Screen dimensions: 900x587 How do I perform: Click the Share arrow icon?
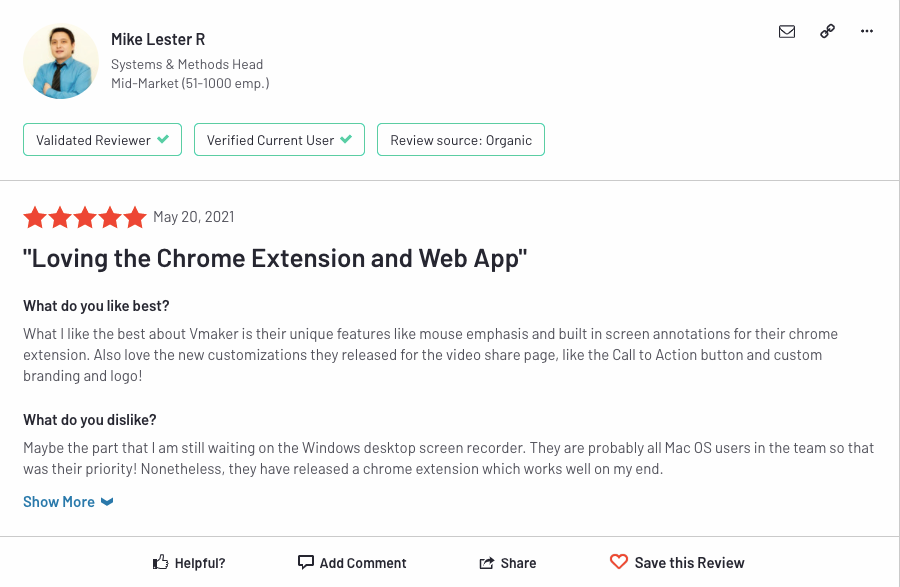click(487, 562)
